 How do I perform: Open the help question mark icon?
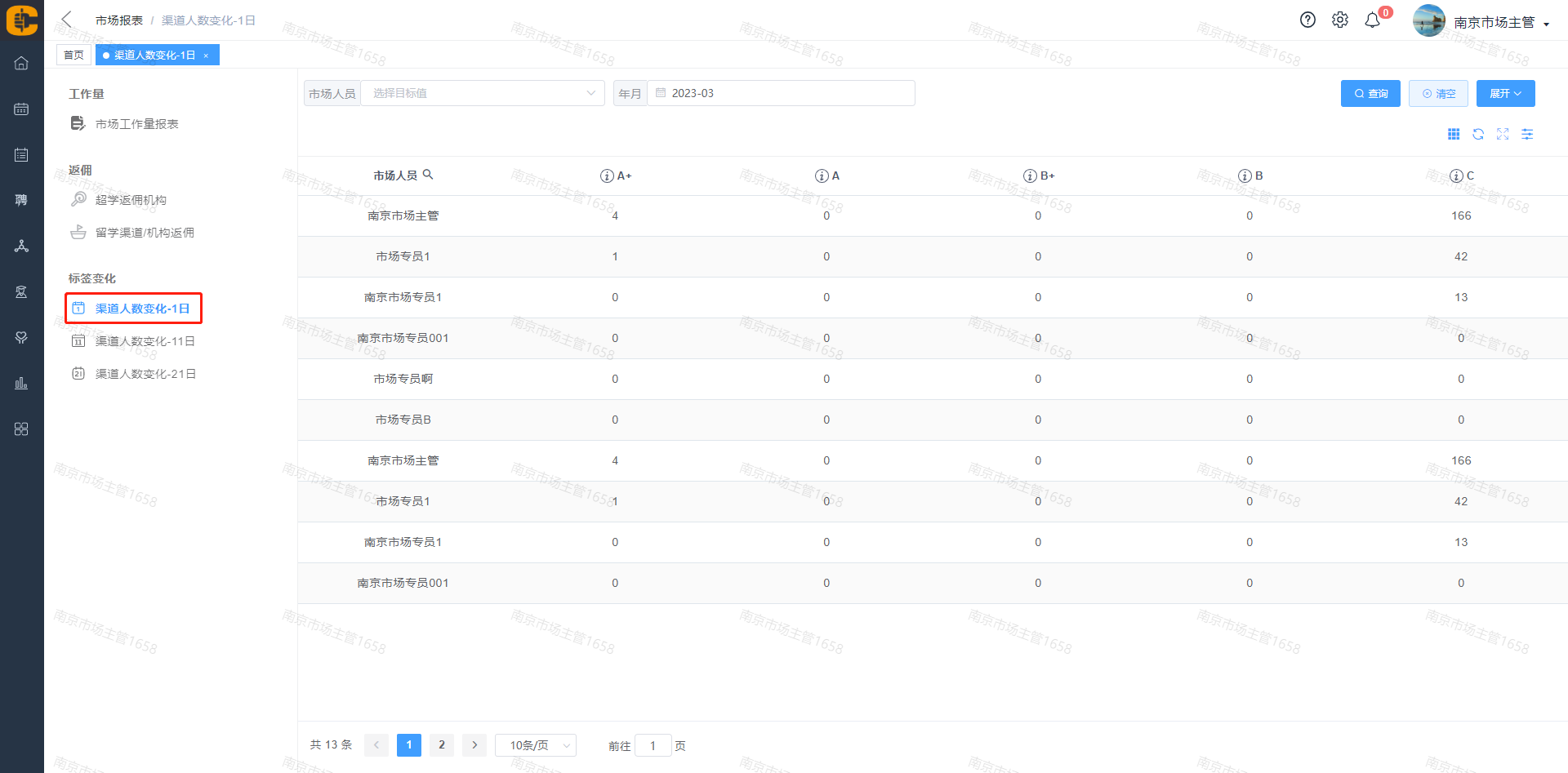click(x=1307, y=20)
